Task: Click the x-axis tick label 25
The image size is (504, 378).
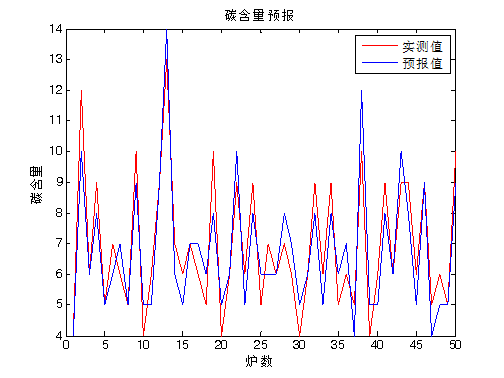Action: [x=260, y=345]
